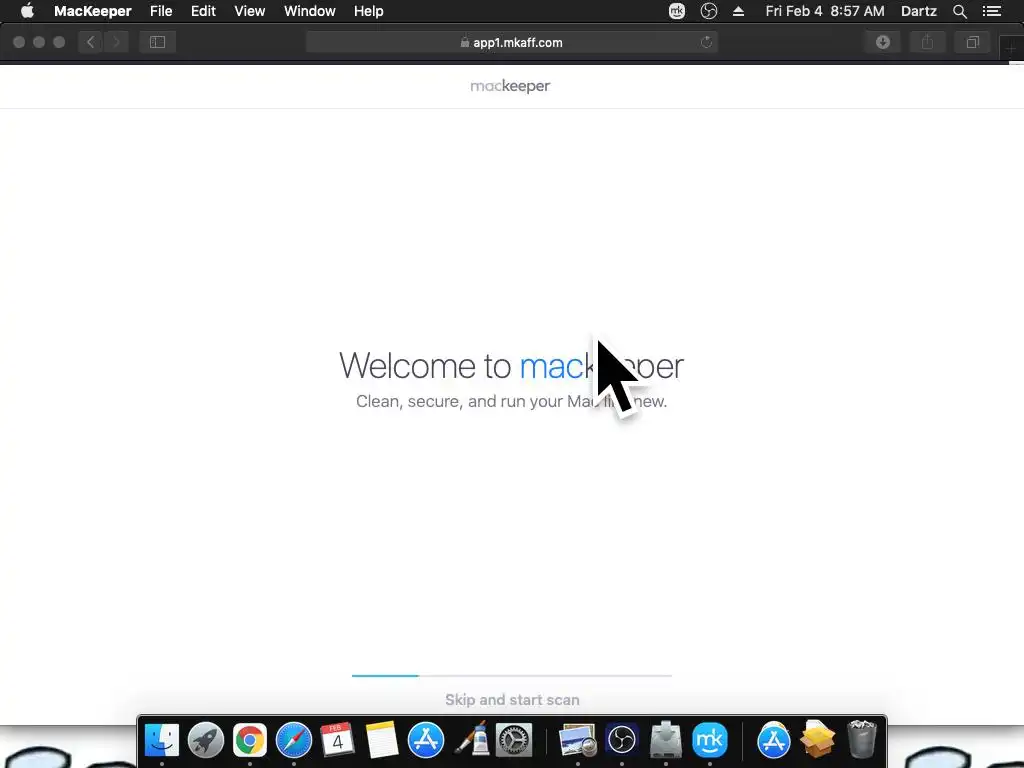This screenshot has width=1024, height=768.
Task: Open Preview from the Dock
Action: tap(577, 741)
